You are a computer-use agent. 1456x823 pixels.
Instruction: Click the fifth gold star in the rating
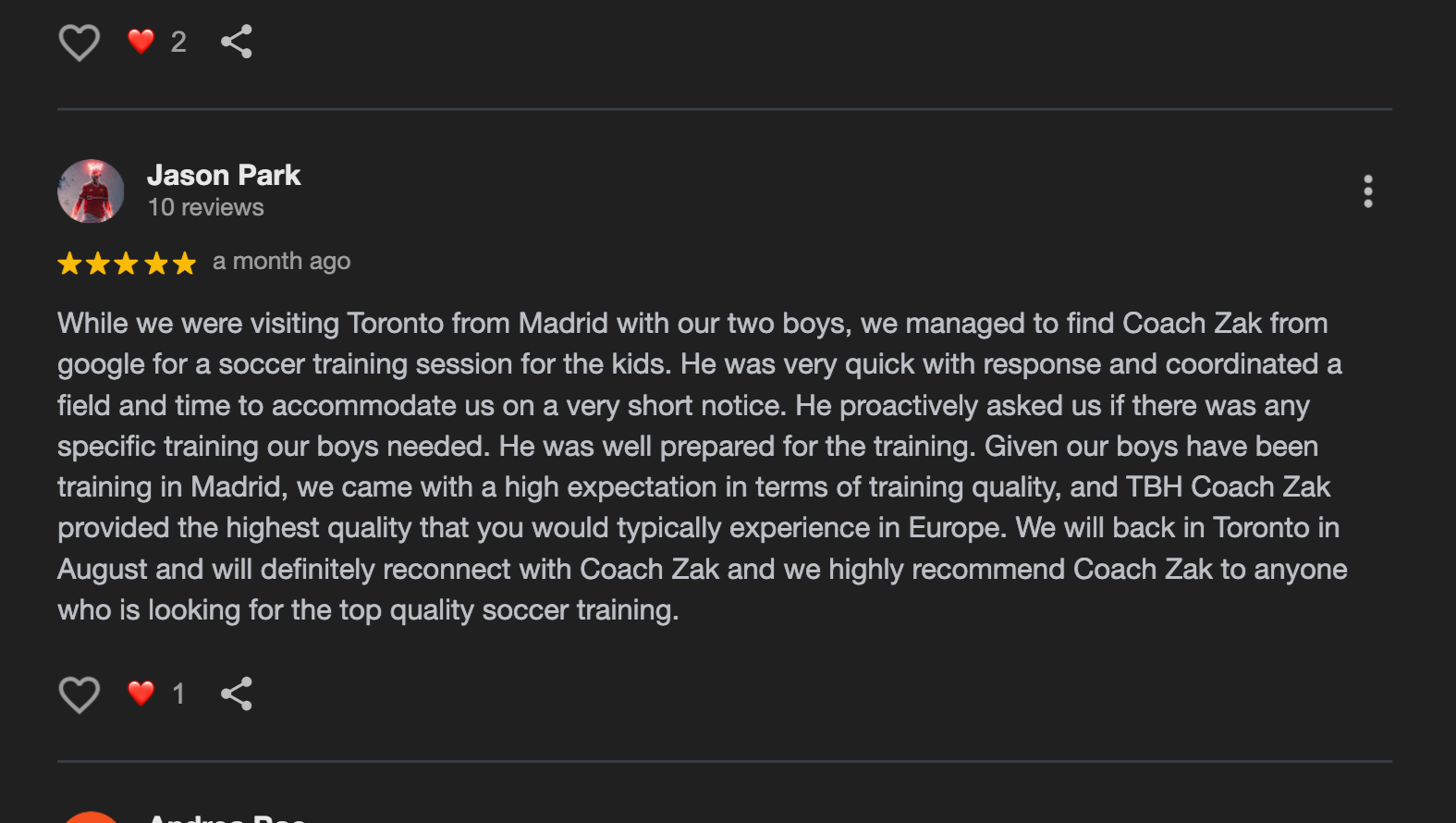pos(185,264)
